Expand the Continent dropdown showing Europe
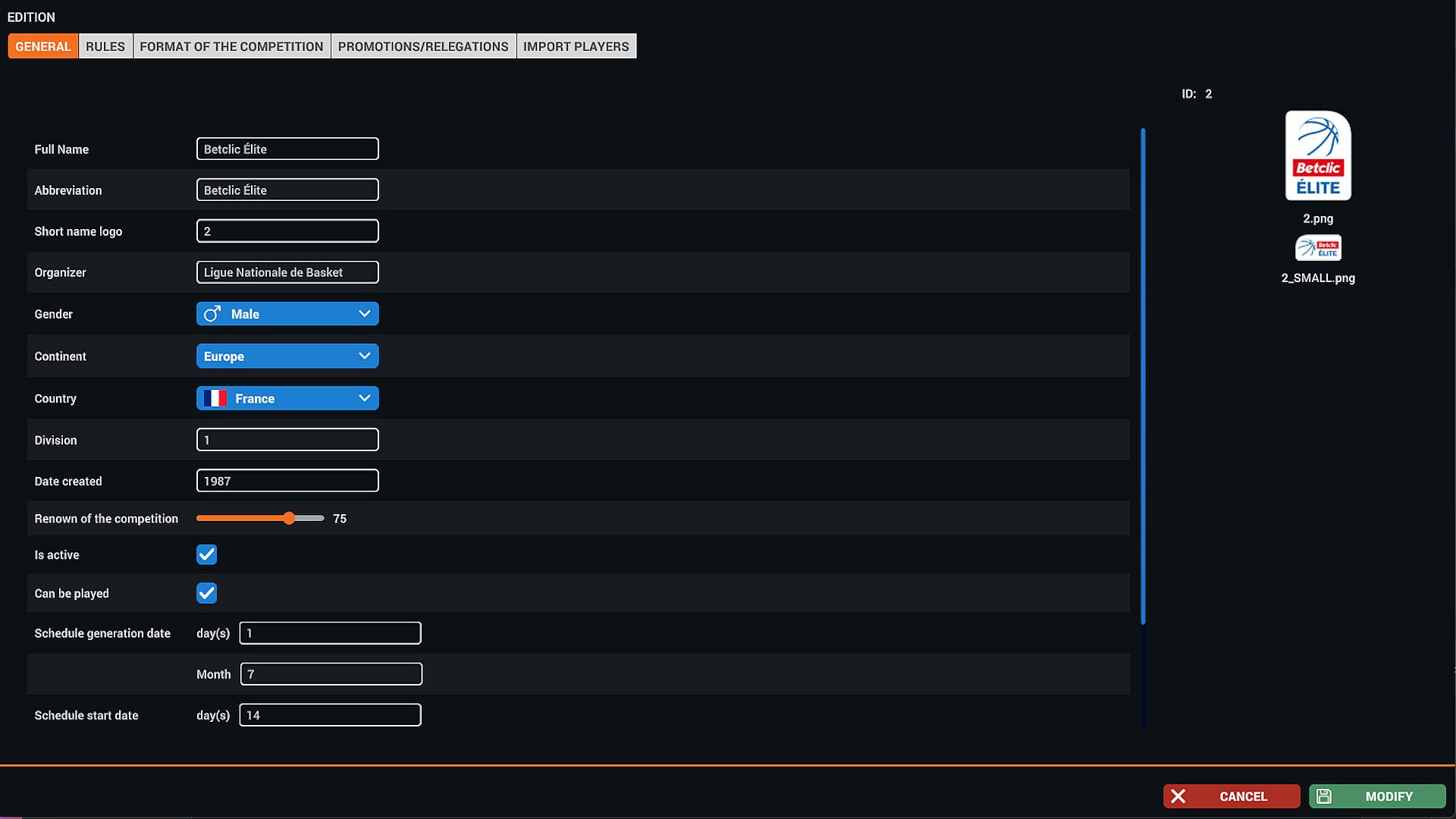The image size is (1456, 819). coord(287,356)
